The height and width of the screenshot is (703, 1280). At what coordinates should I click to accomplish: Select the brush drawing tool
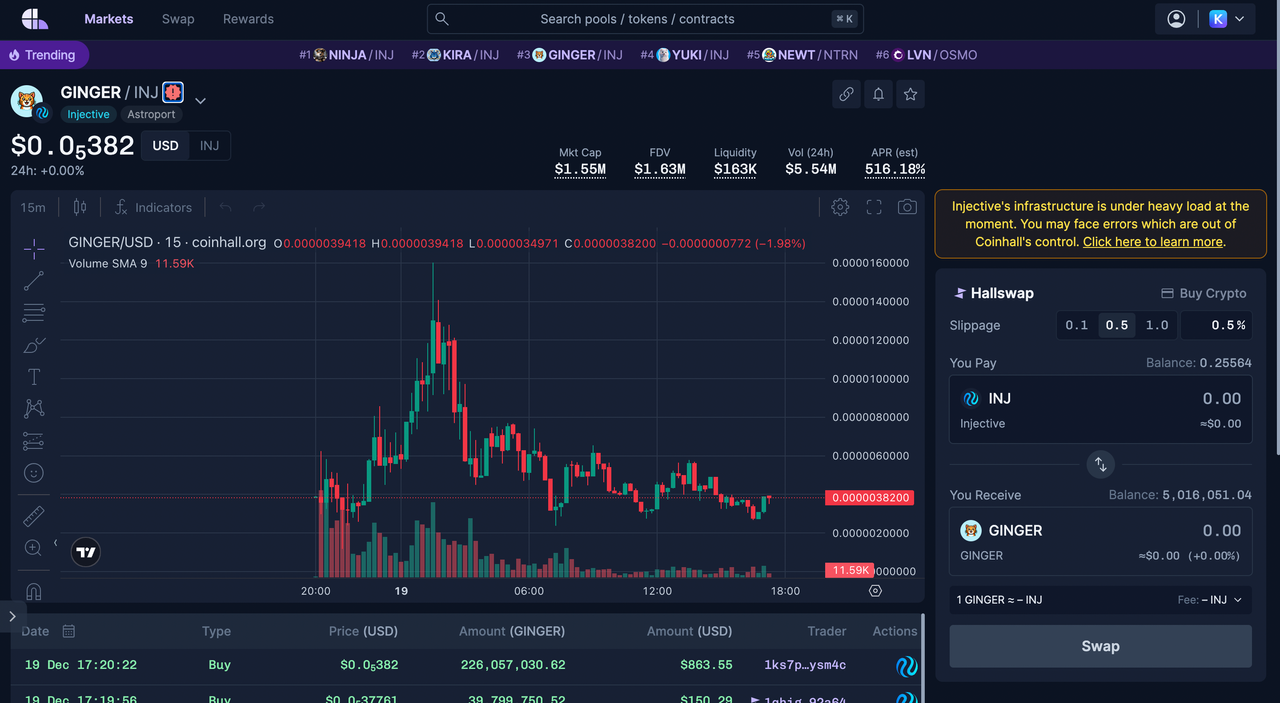[34, 345]
